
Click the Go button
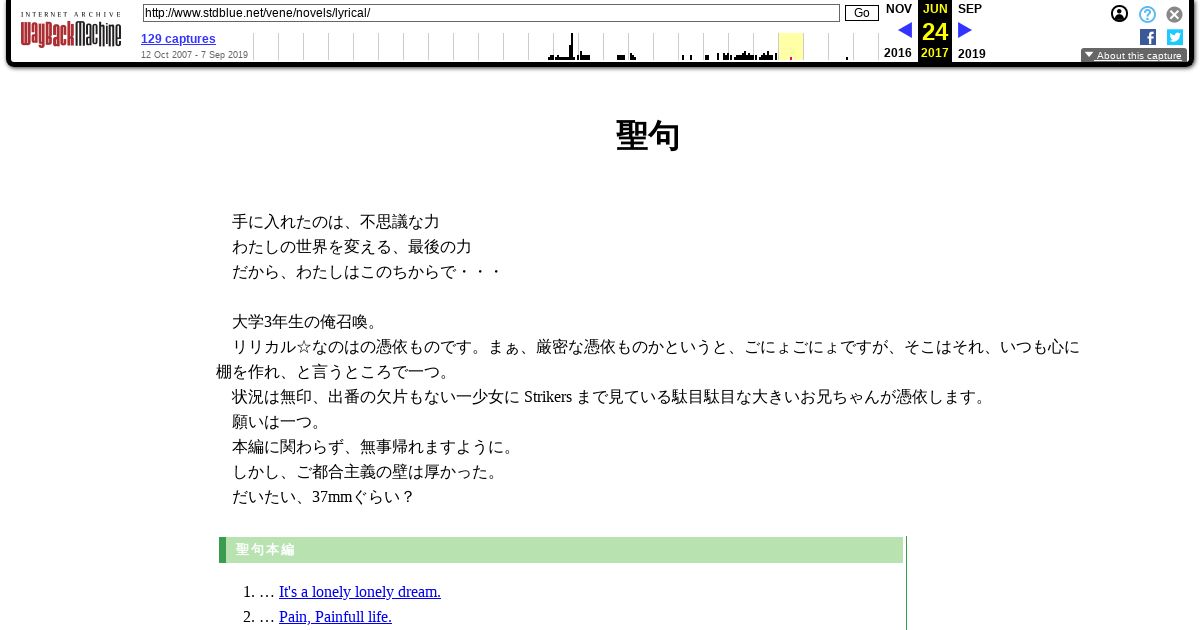pos(861,13)
